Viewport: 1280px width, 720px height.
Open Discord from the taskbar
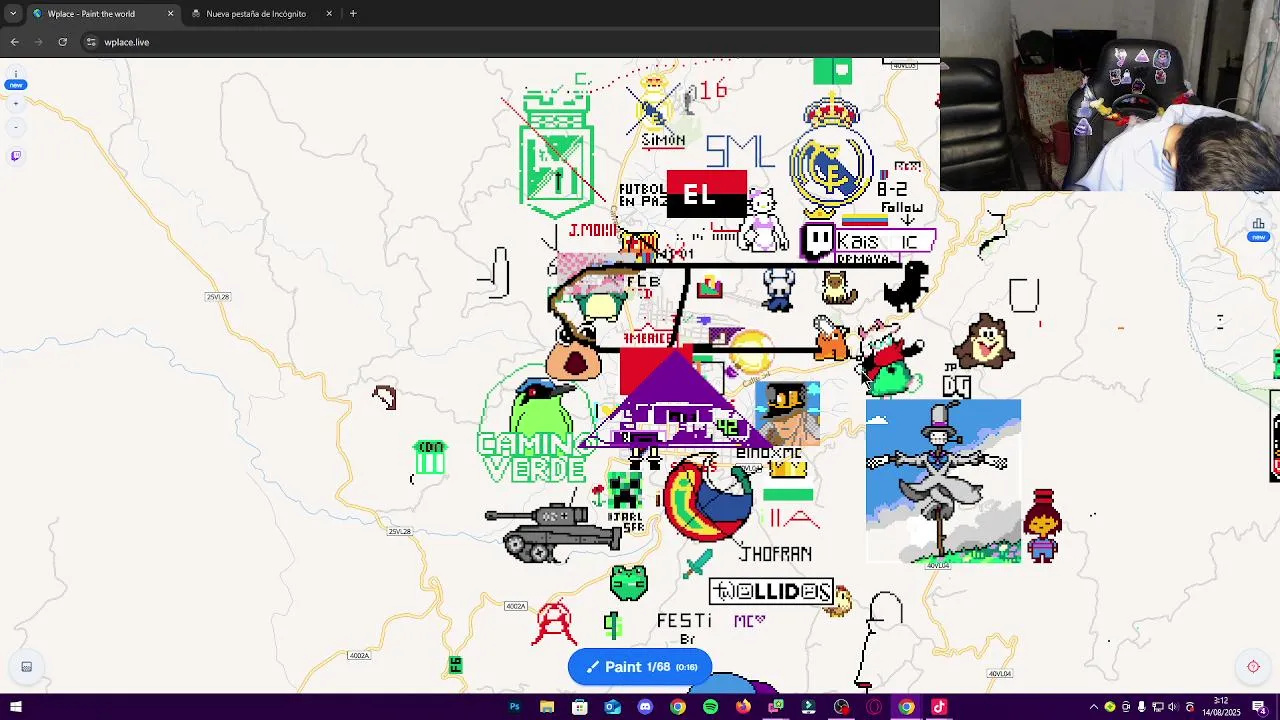(x=645, y=707)
